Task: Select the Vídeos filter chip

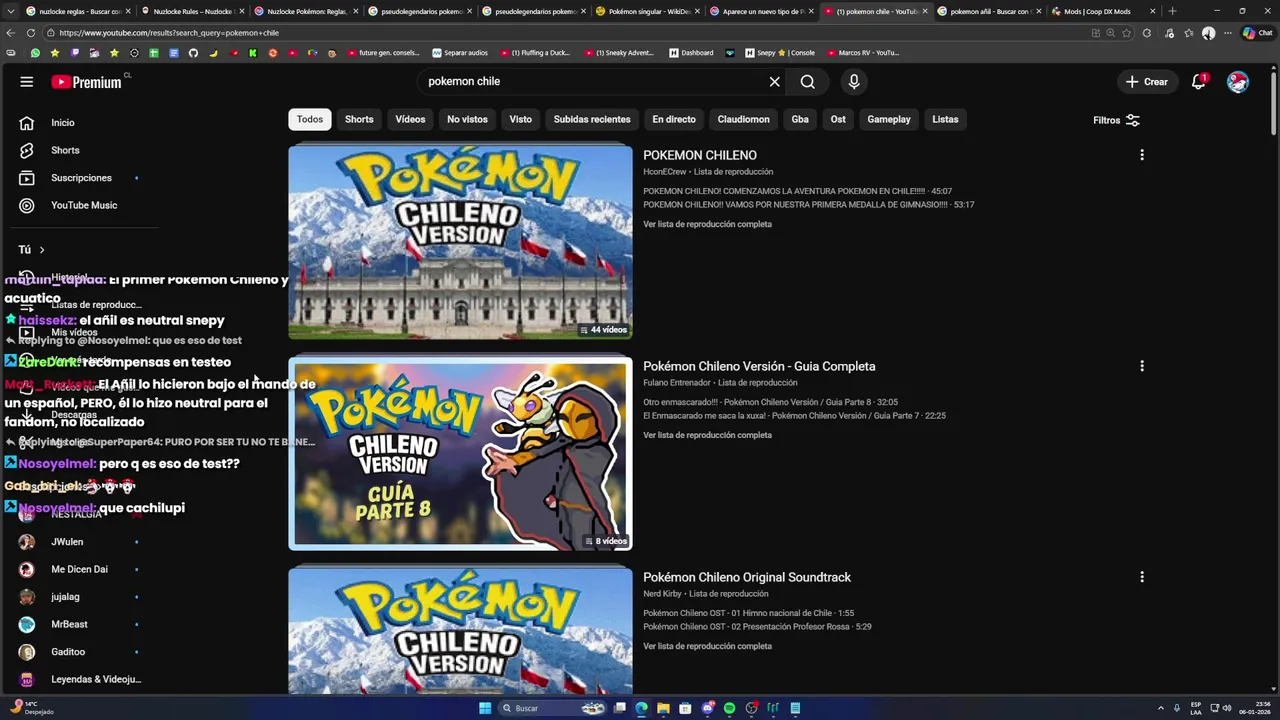Action: coord(410,119)
